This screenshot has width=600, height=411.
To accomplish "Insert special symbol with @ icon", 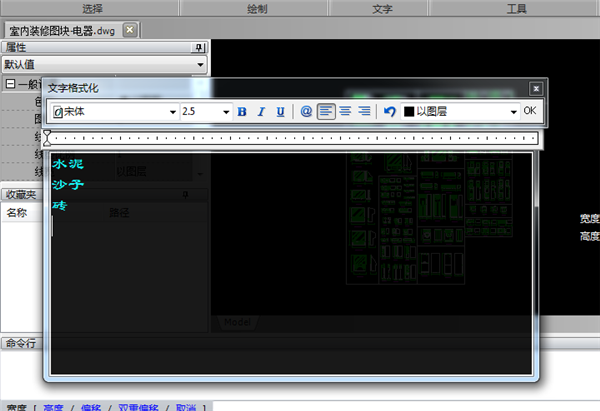I will click(306, 111).
